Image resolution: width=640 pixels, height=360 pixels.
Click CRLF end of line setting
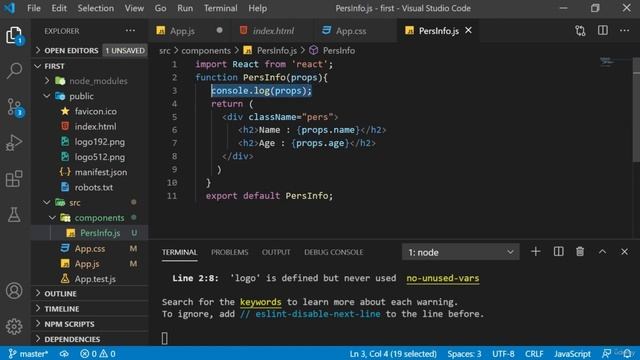click(x=534, y=353)
